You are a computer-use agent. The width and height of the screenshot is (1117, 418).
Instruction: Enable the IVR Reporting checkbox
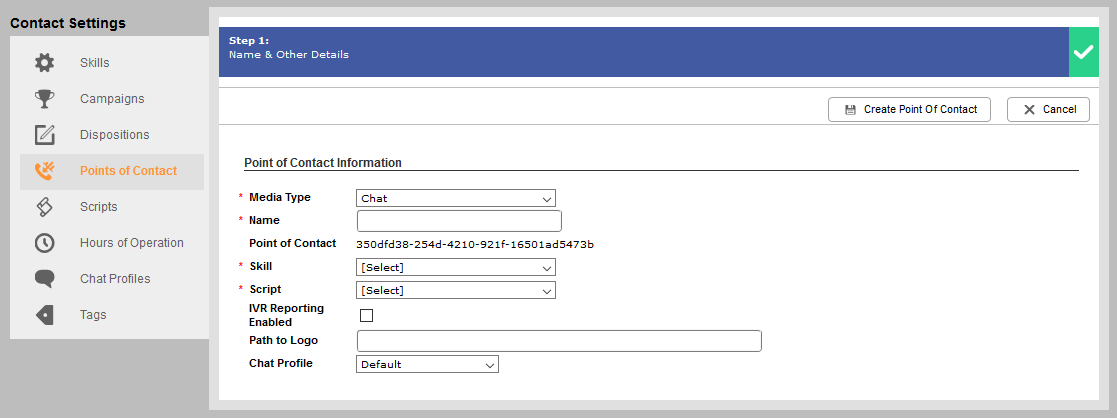coord(366,315)
